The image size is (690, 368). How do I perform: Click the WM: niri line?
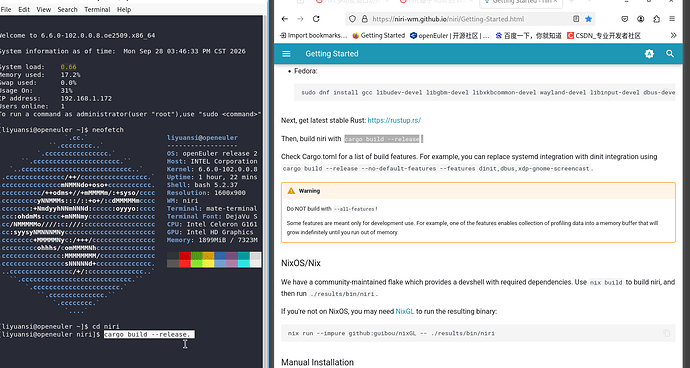pyautogui.click(x=183, y=201)
